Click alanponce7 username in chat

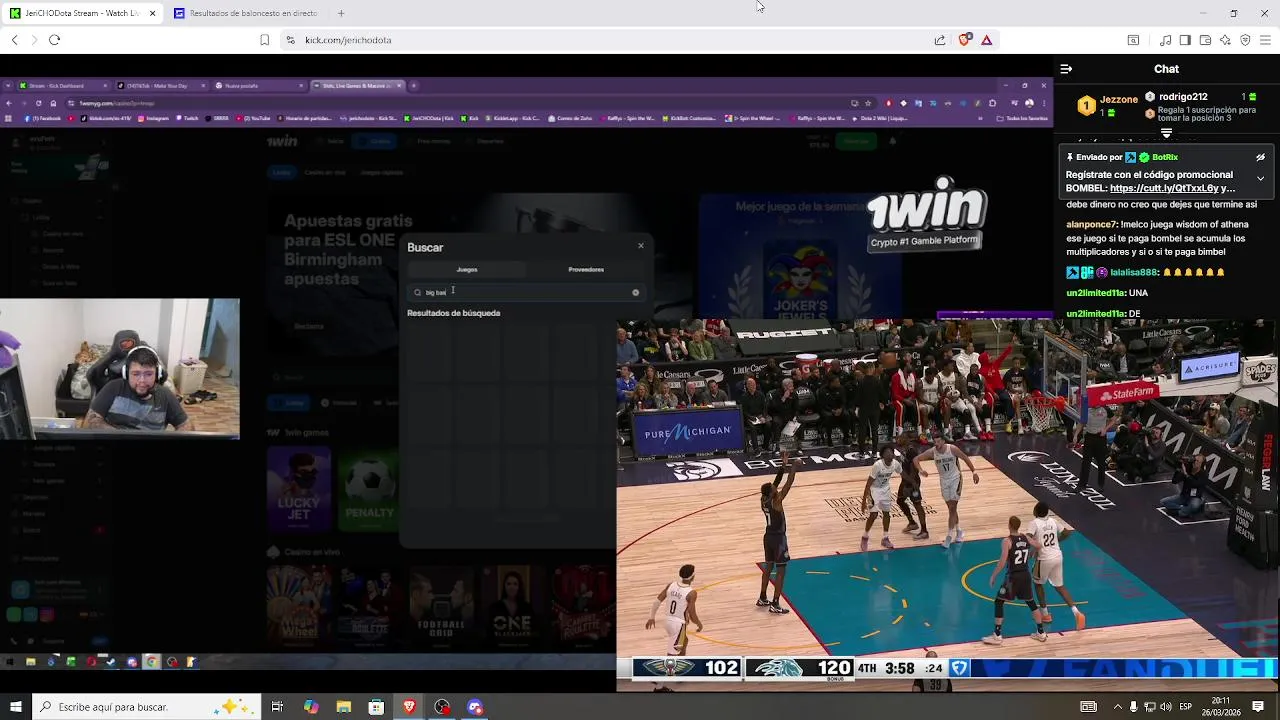[1091, 225]
